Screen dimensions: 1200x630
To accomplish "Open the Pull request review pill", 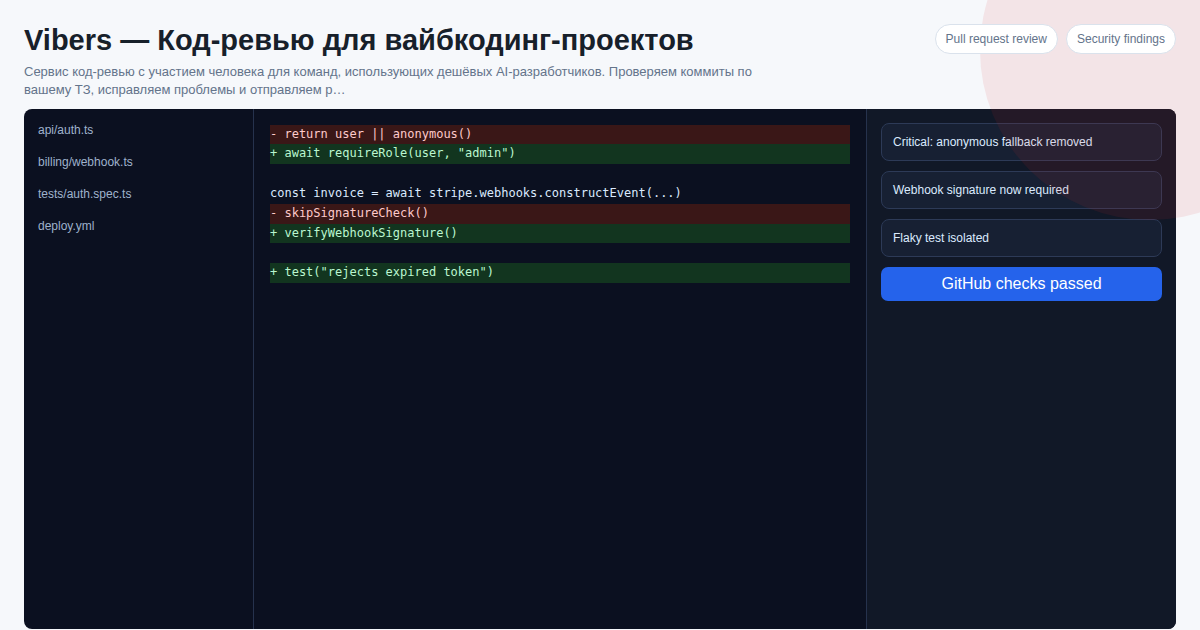I will 996,39.
